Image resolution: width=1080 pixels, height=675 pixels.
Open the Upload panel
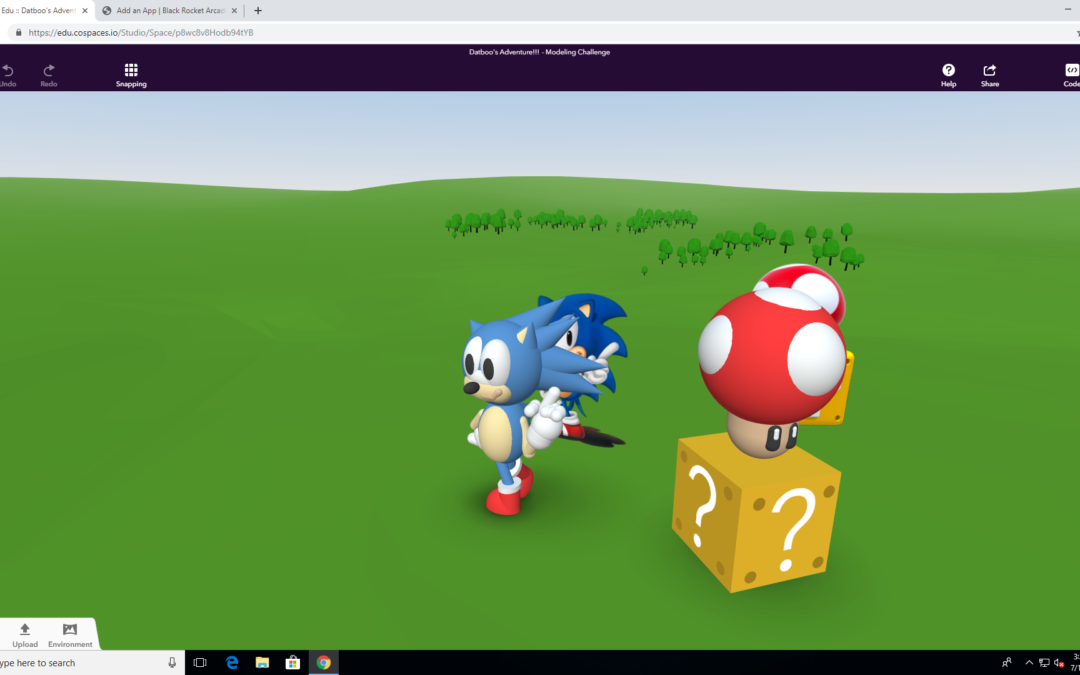click(x=25, y=635)
